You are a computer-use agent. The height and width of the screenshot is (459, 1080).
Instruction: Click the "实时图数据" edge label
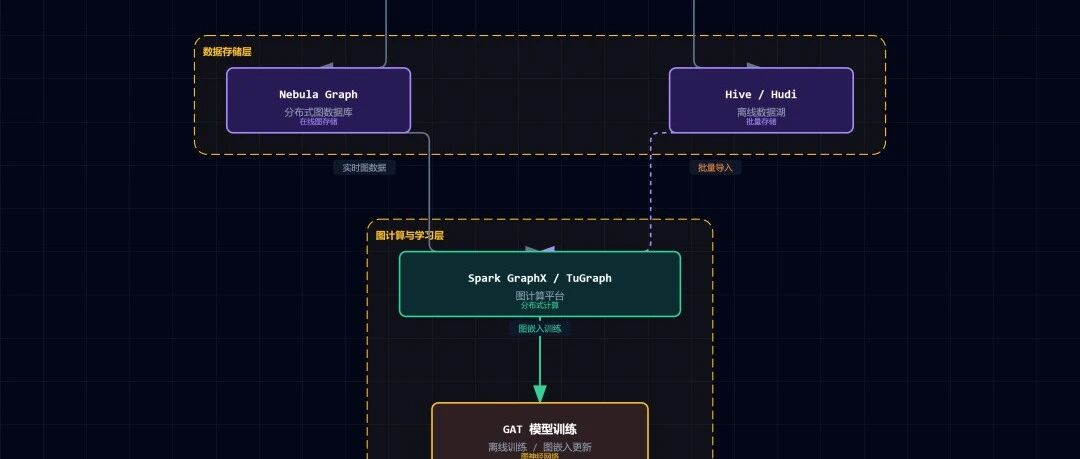(364, 167)
